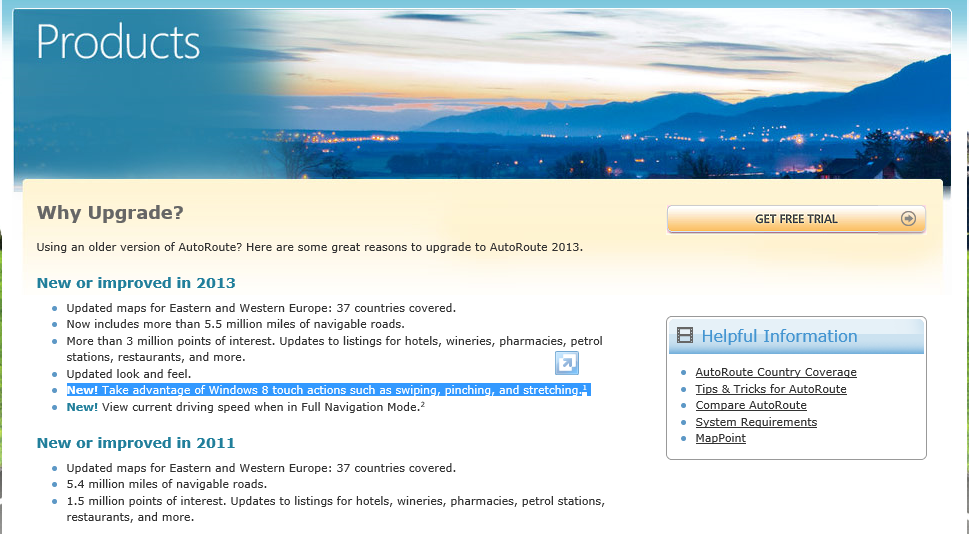The height and width of the screenshot is (534, 969).
Task: Click the highlighted Windows 8 touch actions line
Action: tap(325, 390)
